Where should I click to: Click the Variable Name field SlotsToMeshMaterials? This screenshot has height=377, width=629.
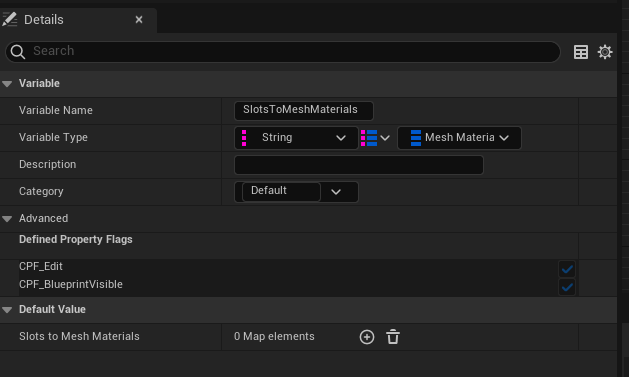(x=304, y=111)
